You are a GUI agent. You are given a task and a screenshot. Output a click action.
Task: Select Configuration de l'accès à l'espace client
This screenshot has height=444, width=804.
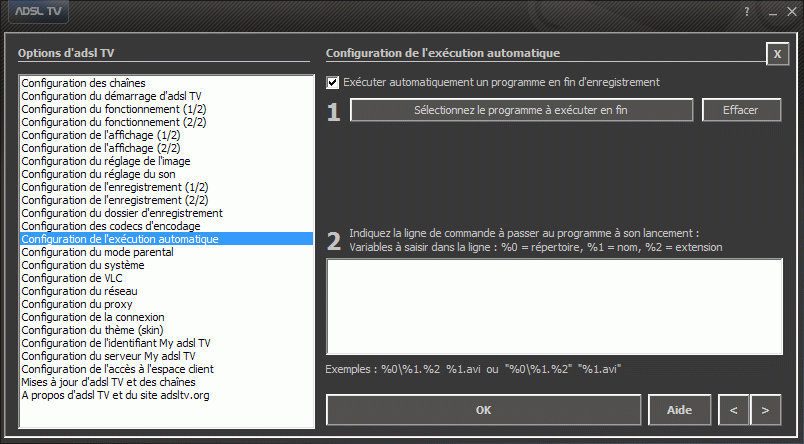point(167,369)
